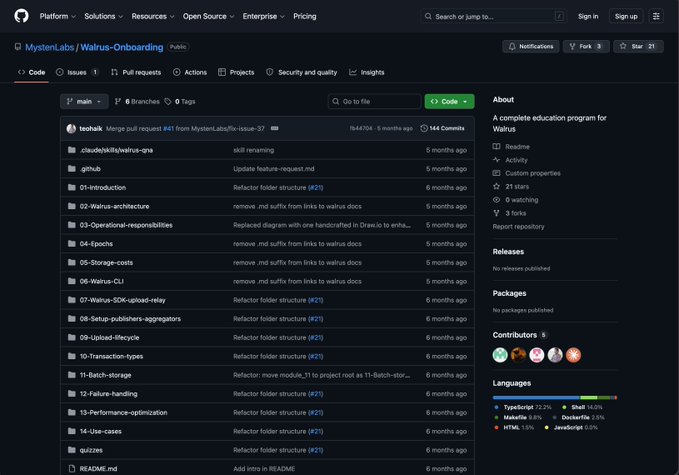Open the 05-Storage-costs folder
679x475 pixels.
point(106,262)
